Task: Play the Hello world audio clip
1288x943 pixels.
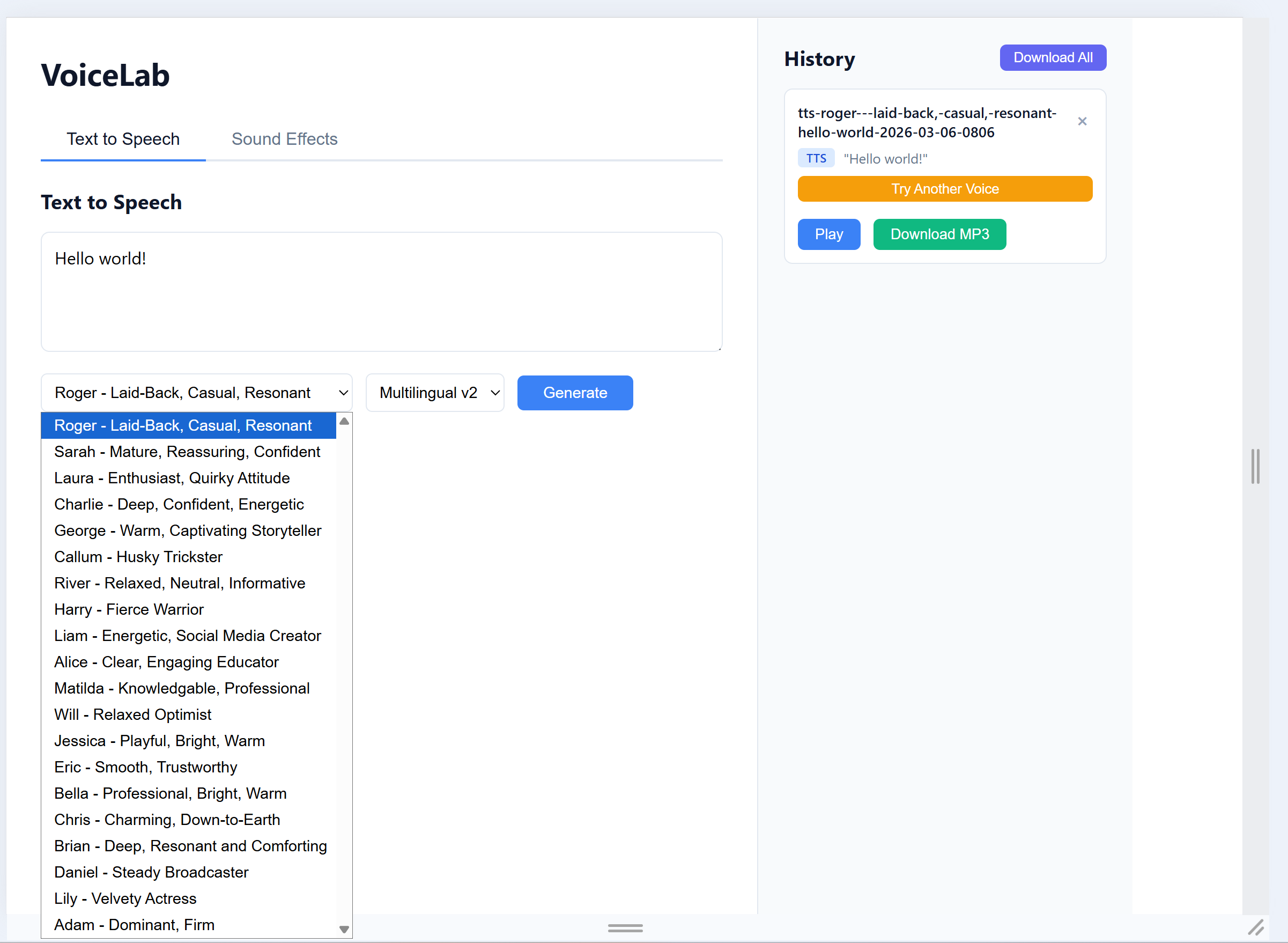Action: coord(828,234)
